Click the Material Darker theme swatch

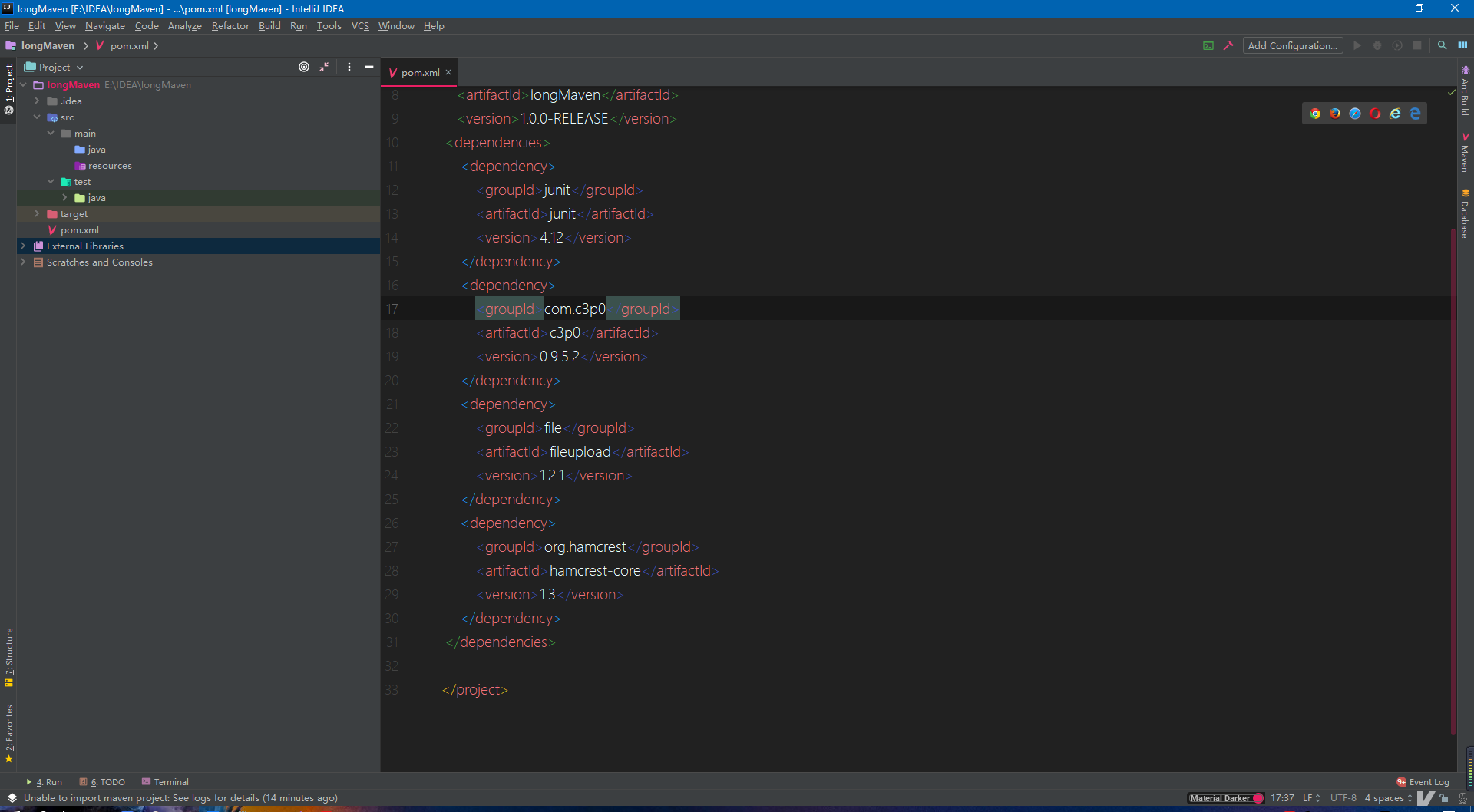[x=1226, y=798]
